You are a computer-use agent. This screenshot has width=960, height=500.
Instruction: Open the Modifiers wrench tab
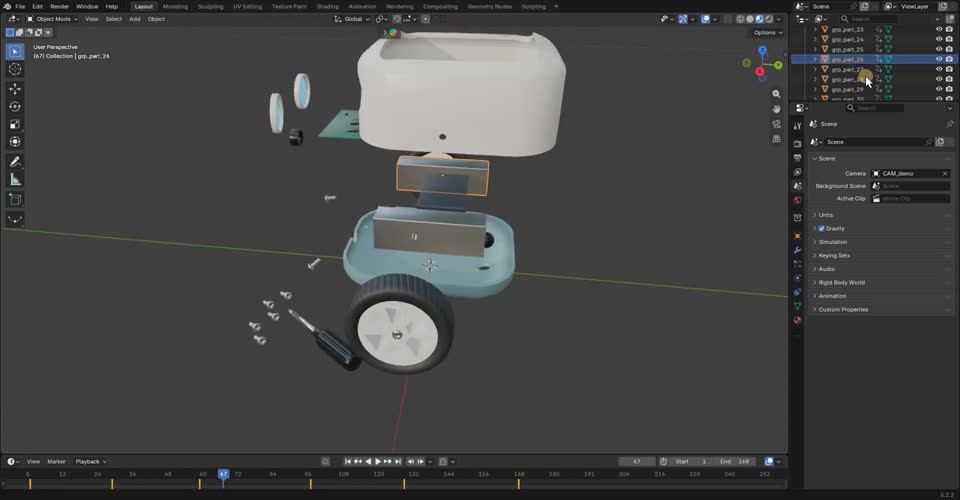[797, 250]
